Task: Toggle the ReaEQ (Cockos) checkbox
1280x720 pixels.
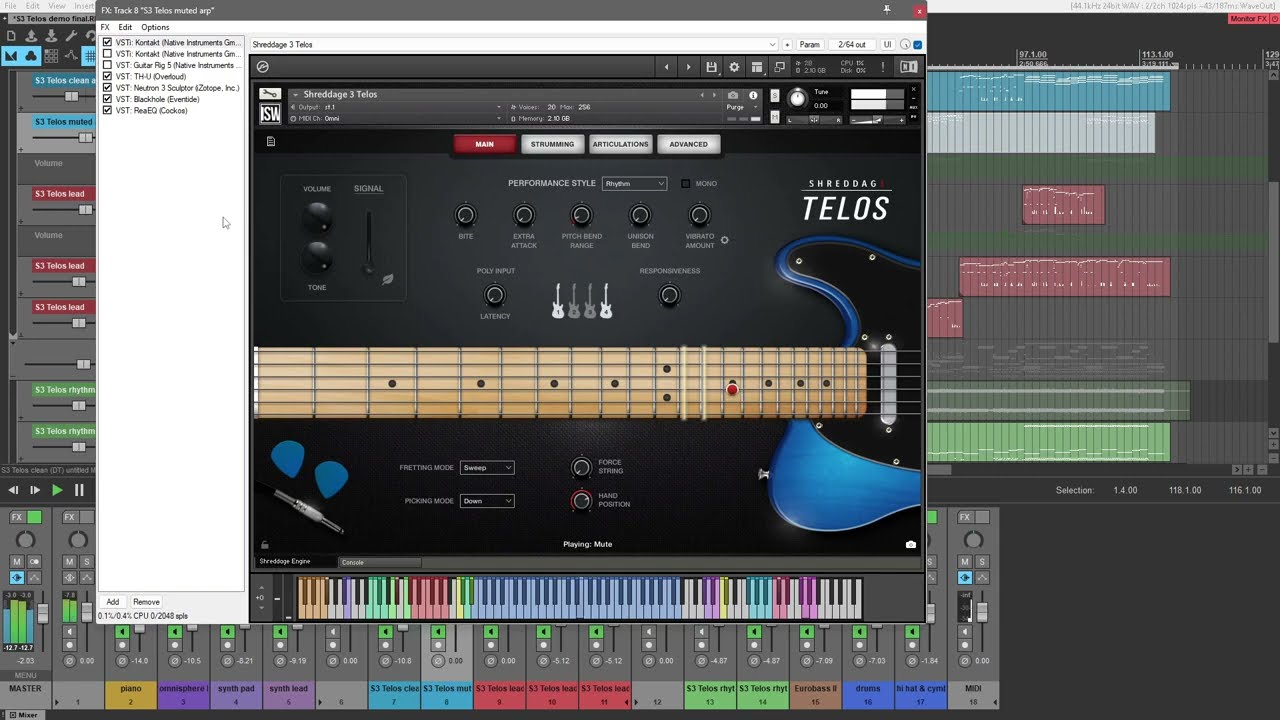Action: 107,110
